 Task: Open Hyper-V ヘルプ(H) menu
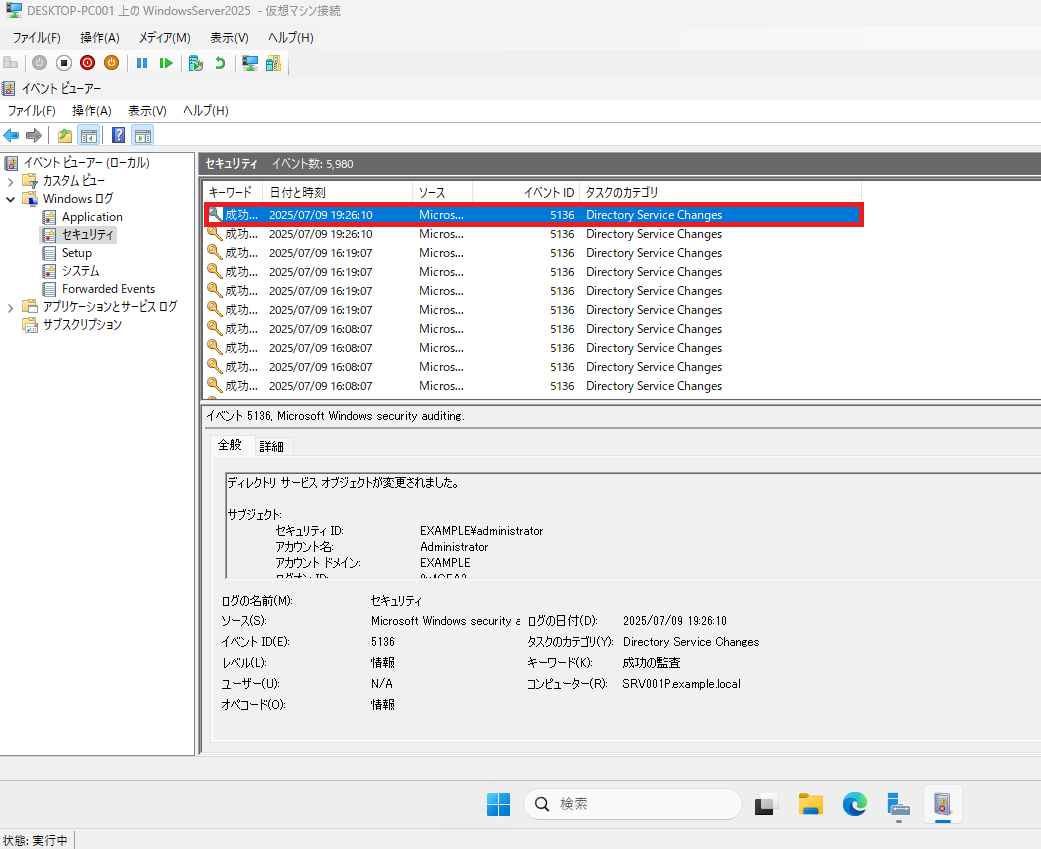[x=291, y=38]
